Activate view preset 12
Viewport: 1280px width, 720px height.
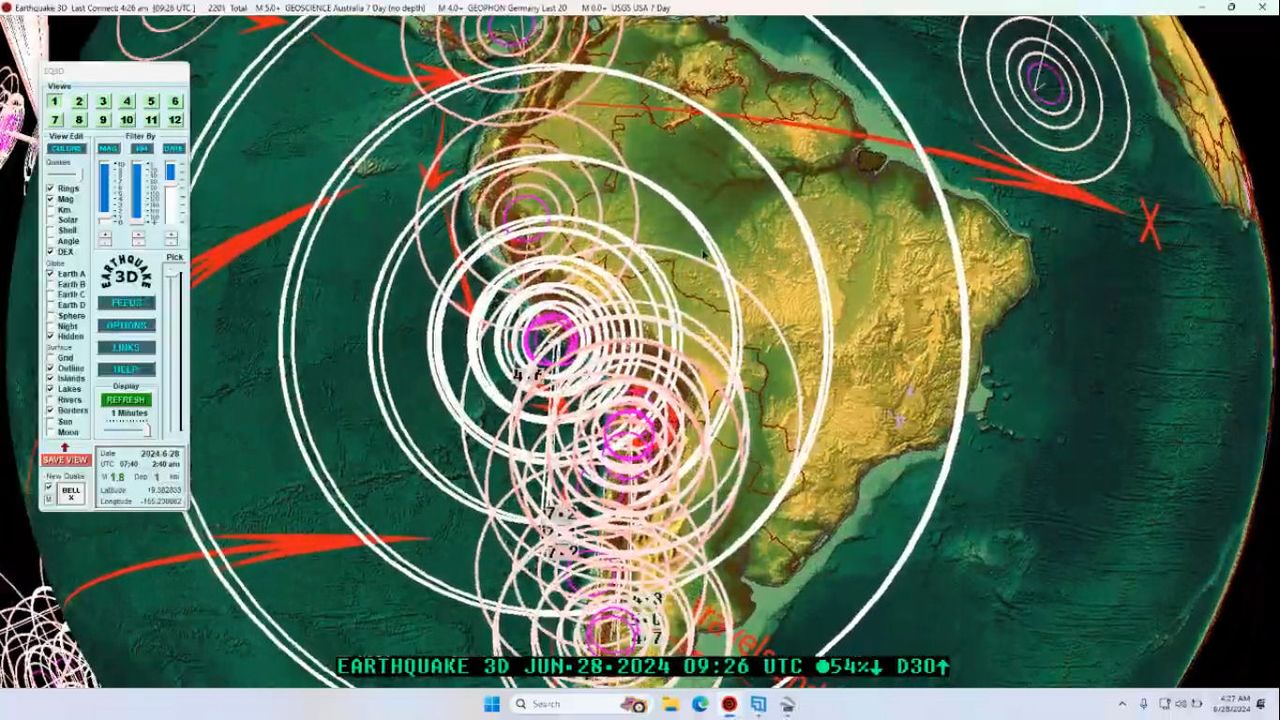coord(175,120)
